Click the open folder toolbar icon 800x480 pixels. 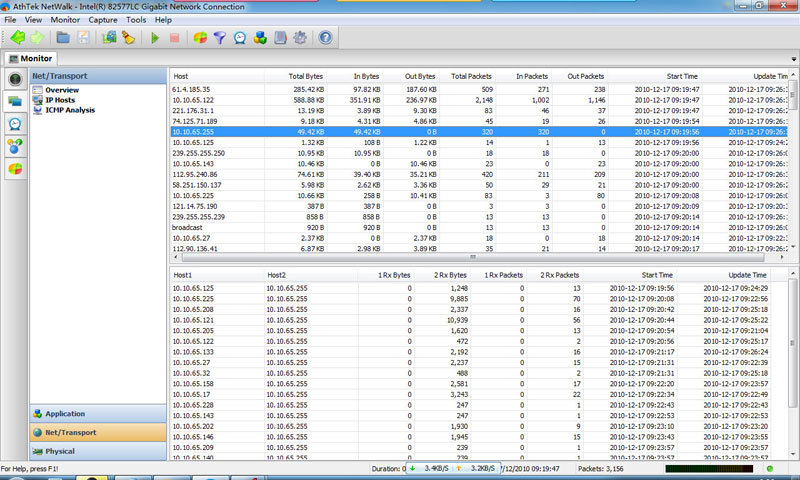tap(63, 38)
